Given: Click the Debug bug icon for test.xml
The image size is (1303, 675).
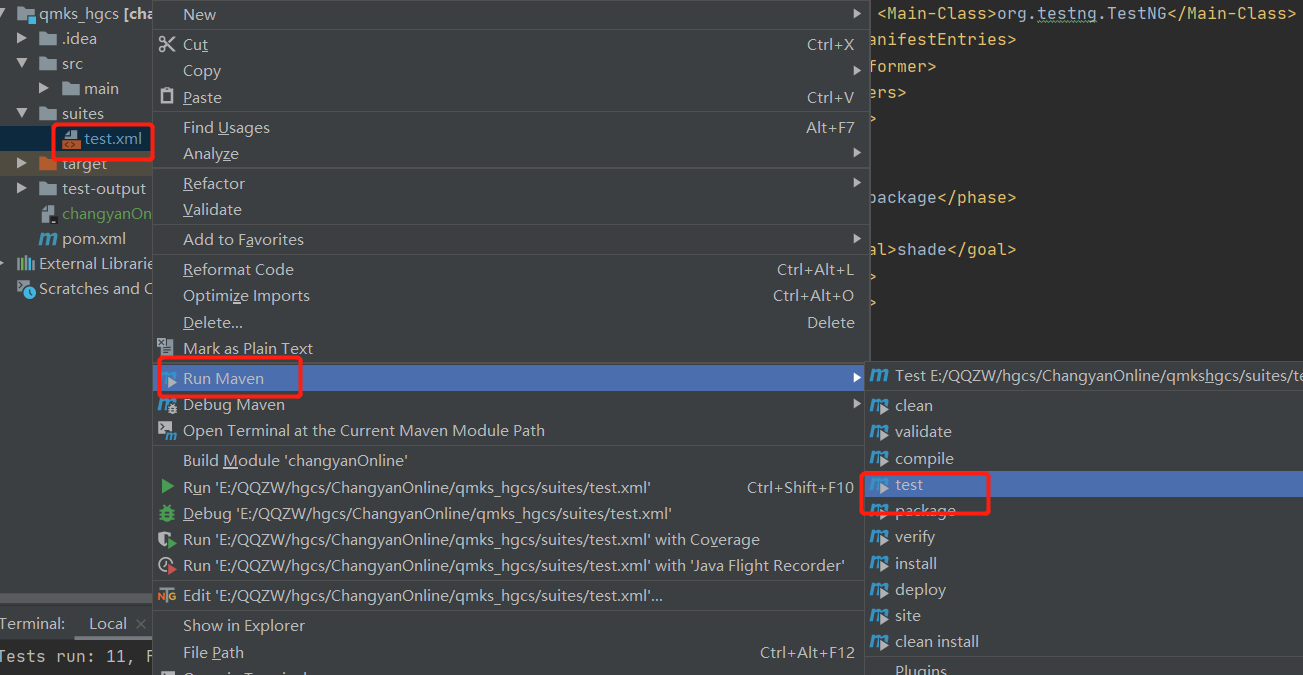Looking at the screenshot, I should coord(167,513).
